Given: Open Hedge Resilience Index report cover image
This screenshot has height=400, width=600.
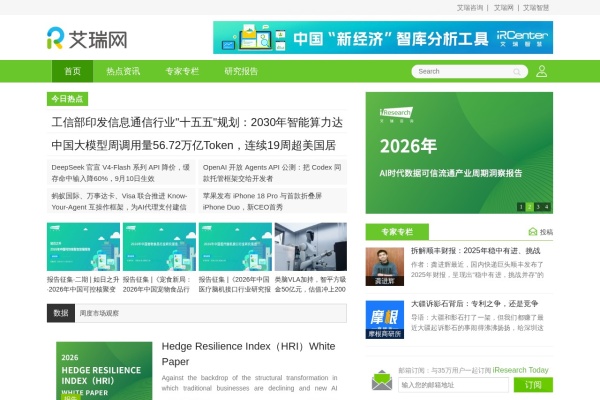Looking at the screenshot, I should click(x=104, y=371).
